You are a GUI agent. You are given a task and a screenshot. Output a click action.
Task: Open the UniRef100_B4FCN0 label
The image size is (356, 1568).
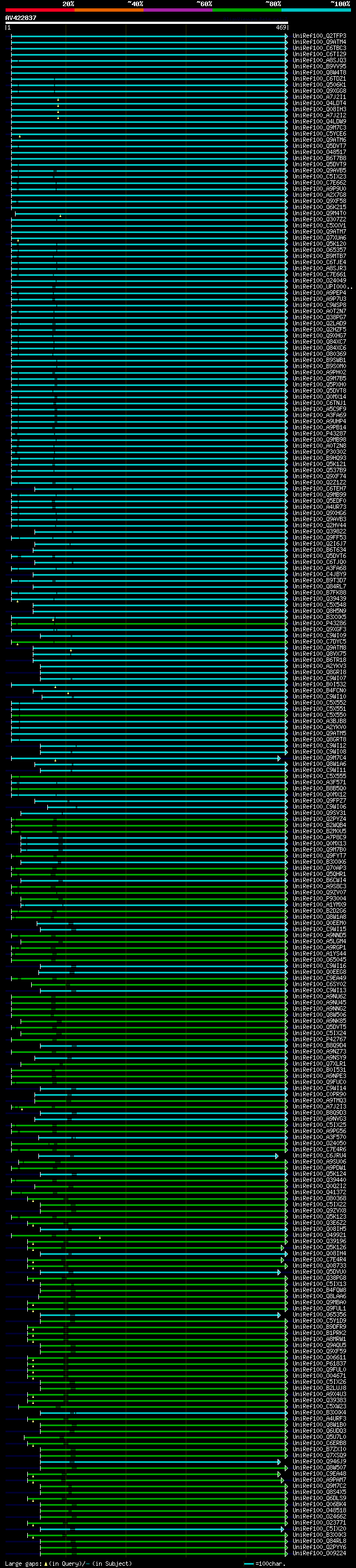pos(319,690)
